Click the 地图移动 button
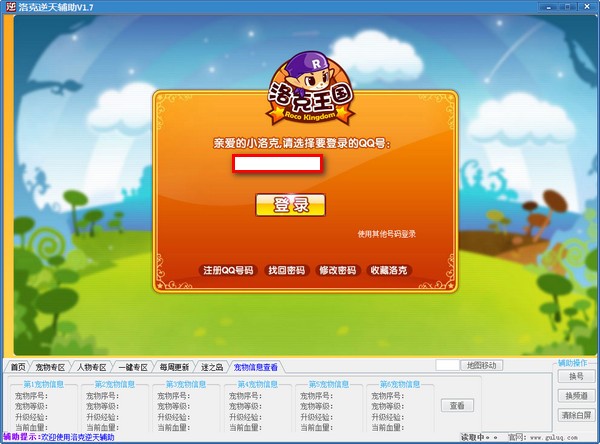This screenshot has width=600, height=444. (x=481, y=365)
